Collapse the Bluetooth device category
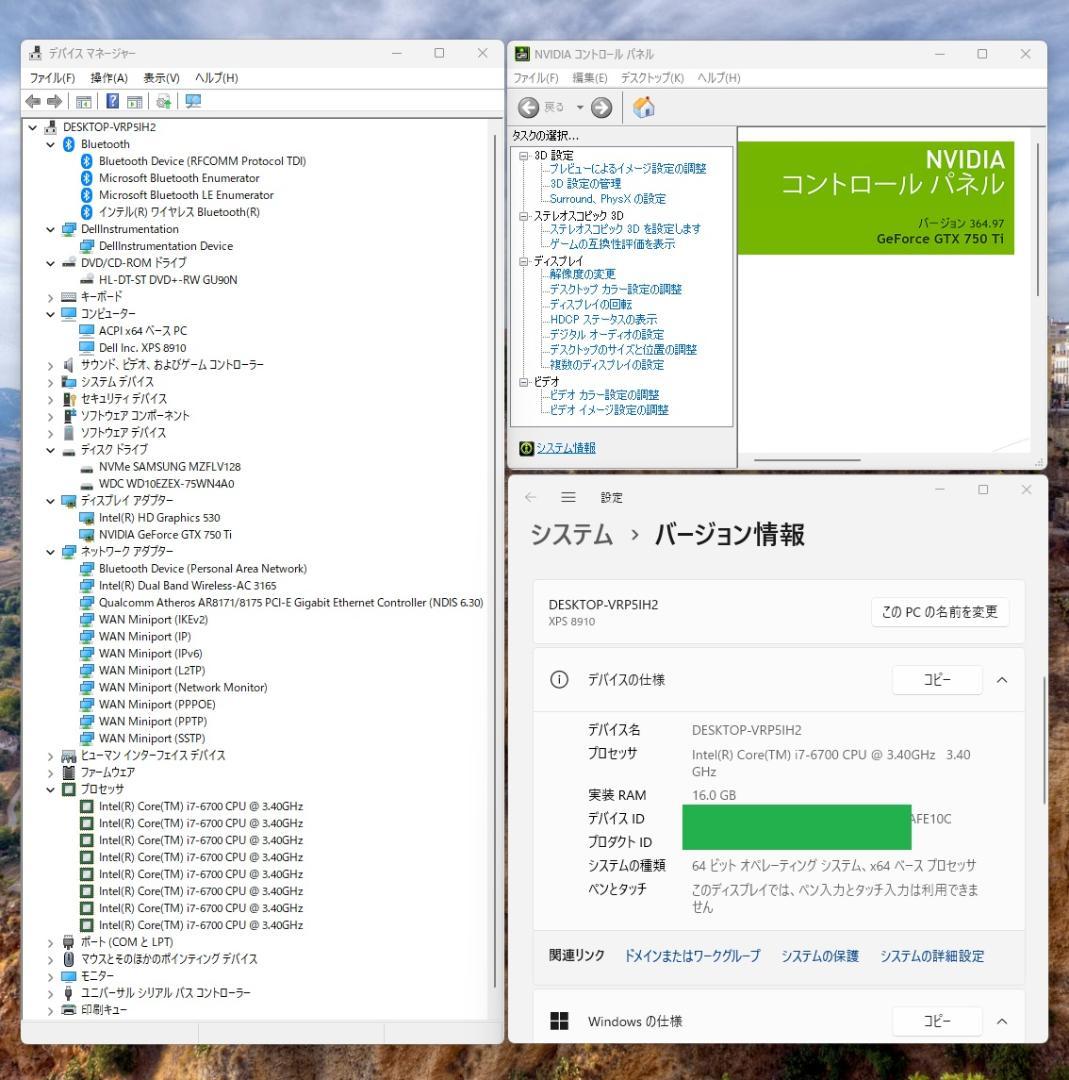This screenshot has width=1069, height=1080. click(49, 143)
